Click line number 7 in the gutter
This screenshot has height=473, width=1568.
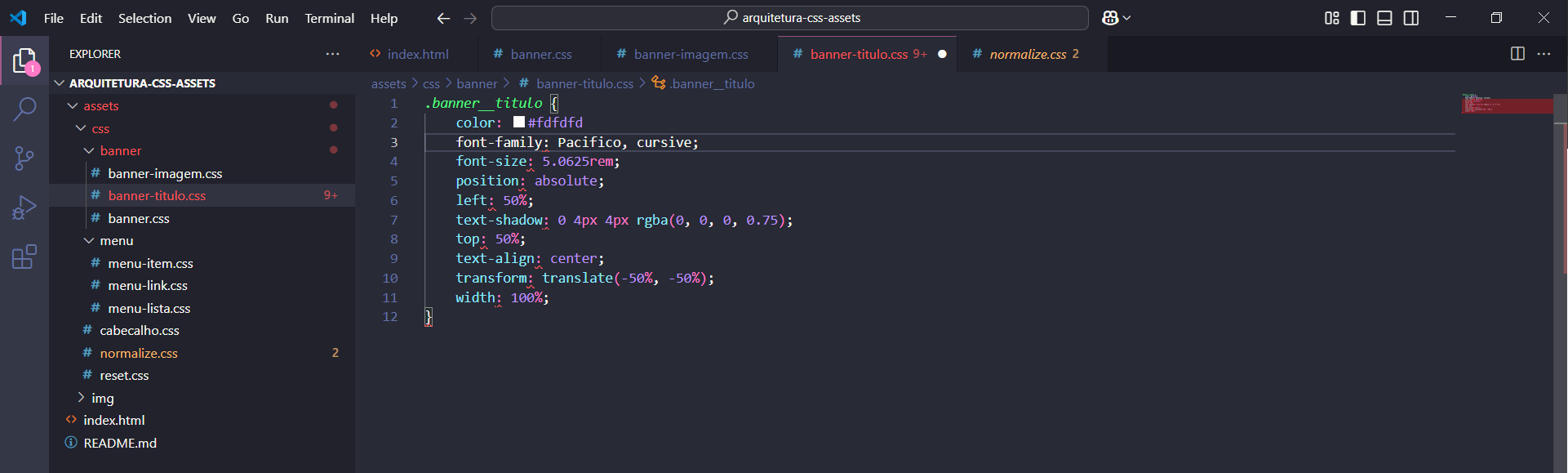click(393, 220)
